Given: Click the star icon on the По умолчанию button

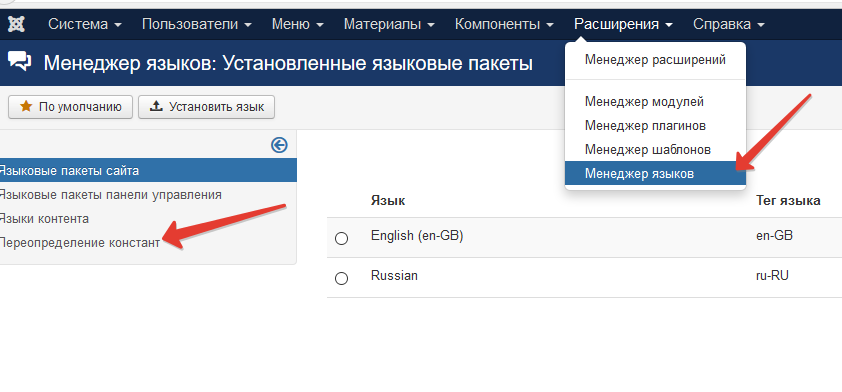Looking at the screenshot, I should click(x=26, y=106).
